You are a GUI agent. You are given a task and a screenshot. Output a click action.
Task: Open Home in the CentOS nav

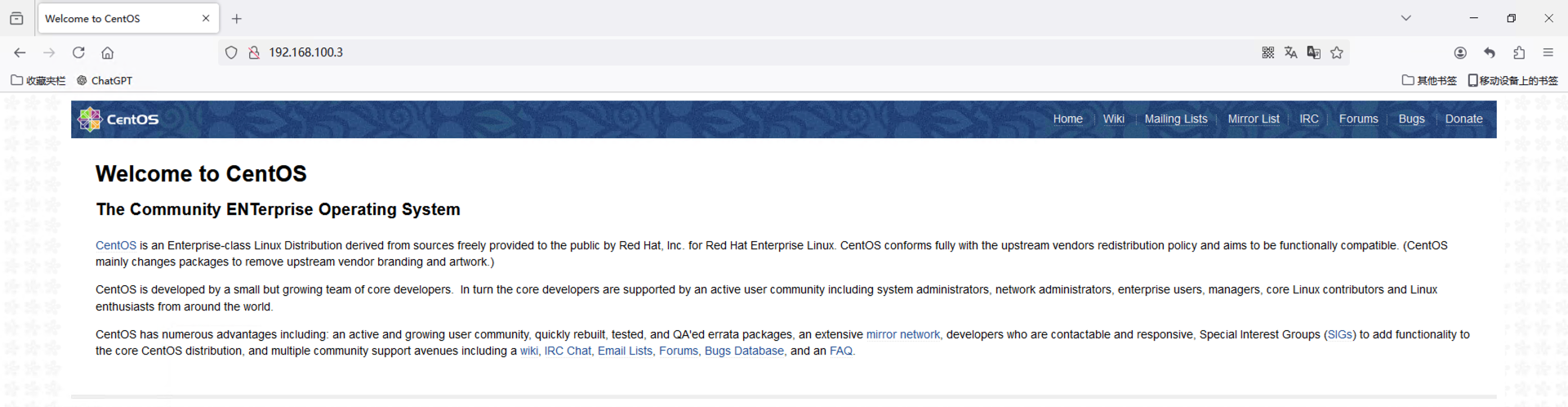(1067, 119)
